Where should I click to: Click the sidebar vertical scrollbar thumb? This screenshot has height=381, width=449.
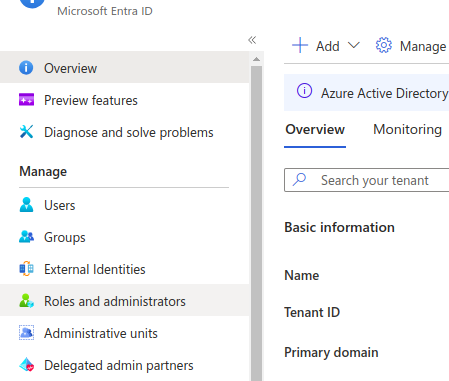pyautogui.click(x=256, y=223)
